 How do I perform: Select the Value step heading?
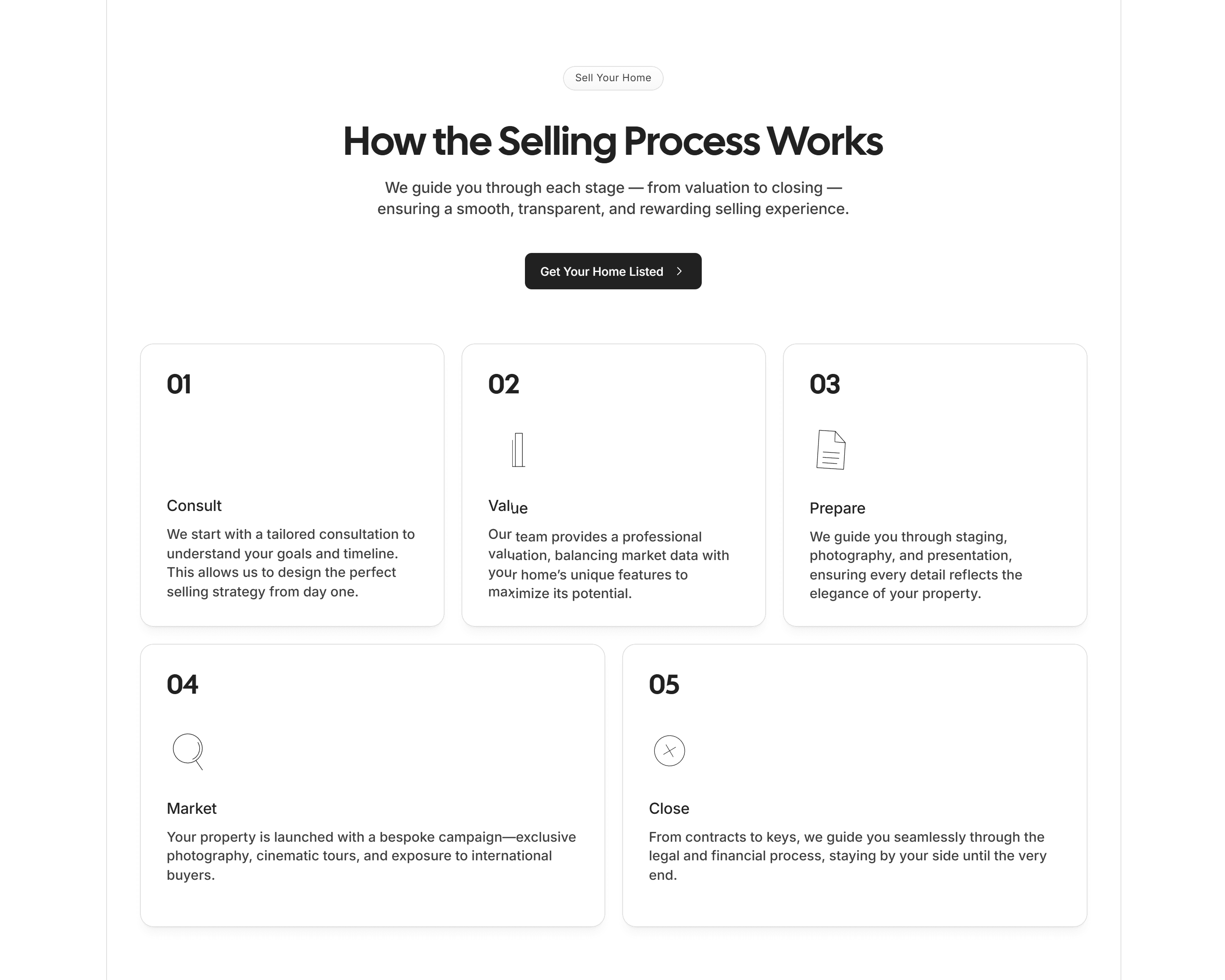(x=508, y=506)
